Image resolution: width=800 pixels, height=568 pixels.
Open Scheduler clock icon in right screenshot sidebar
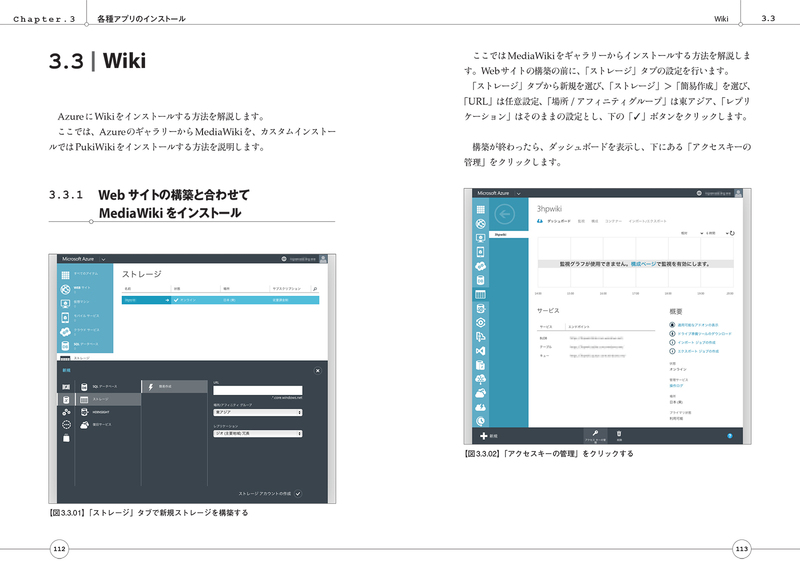point(480,421)
